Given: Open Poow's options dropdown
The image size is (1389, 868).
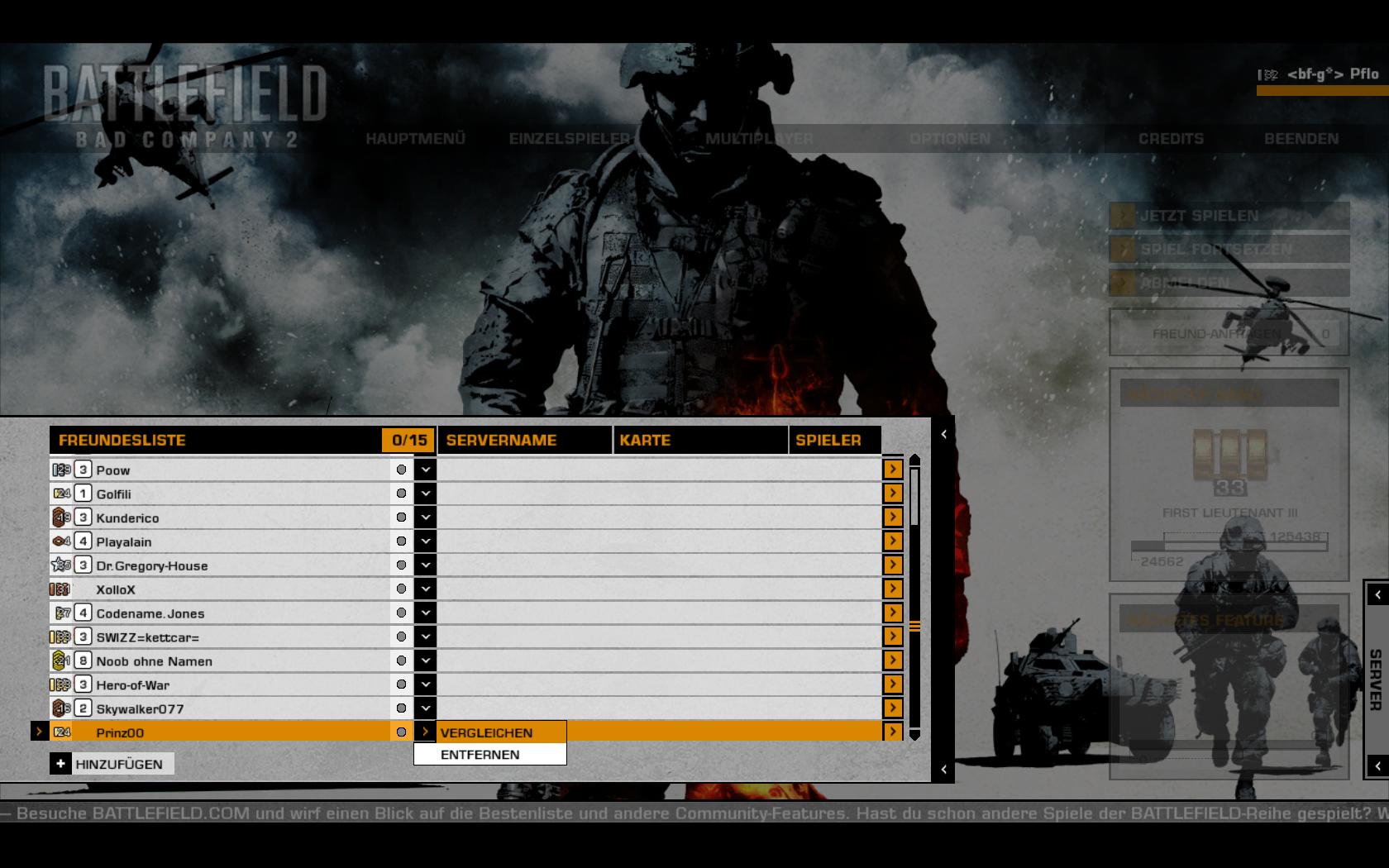Looking at the screenshot, I should pos(425,470).
